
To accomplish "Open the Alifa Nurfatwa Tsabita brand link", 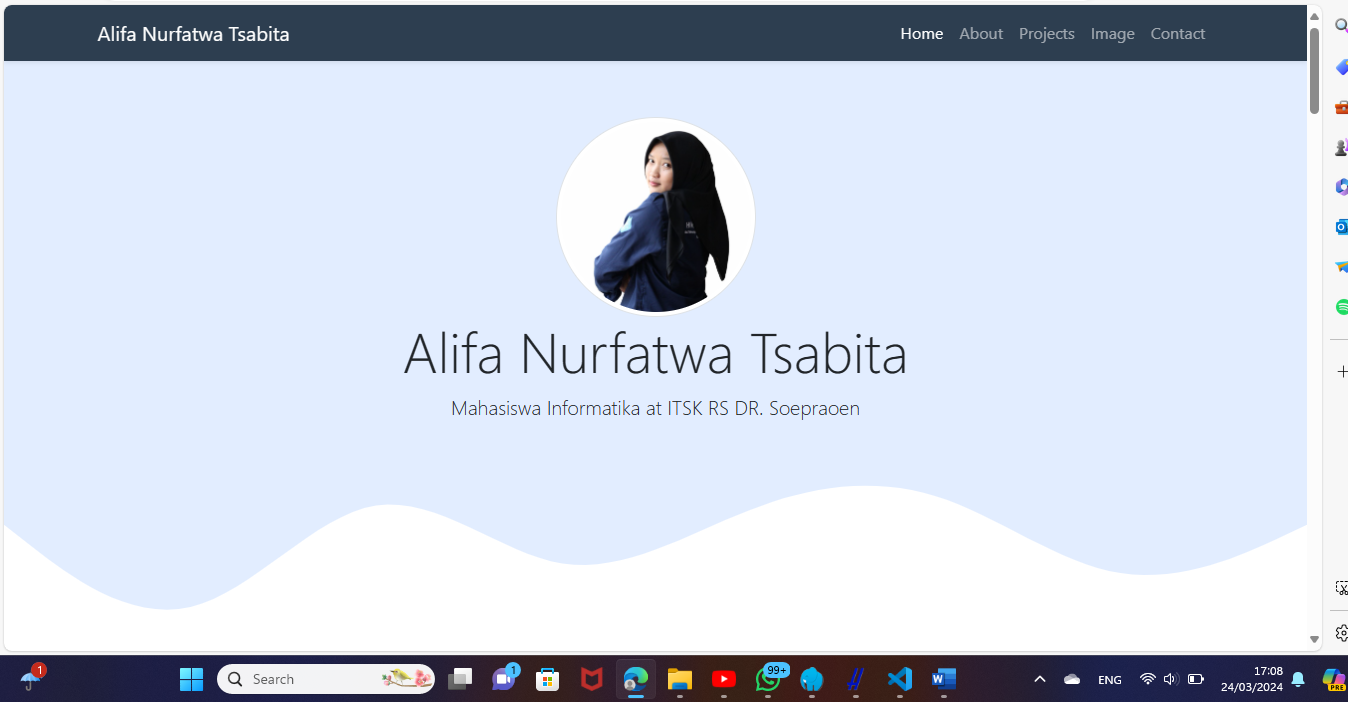I will [x=193, y=33].
